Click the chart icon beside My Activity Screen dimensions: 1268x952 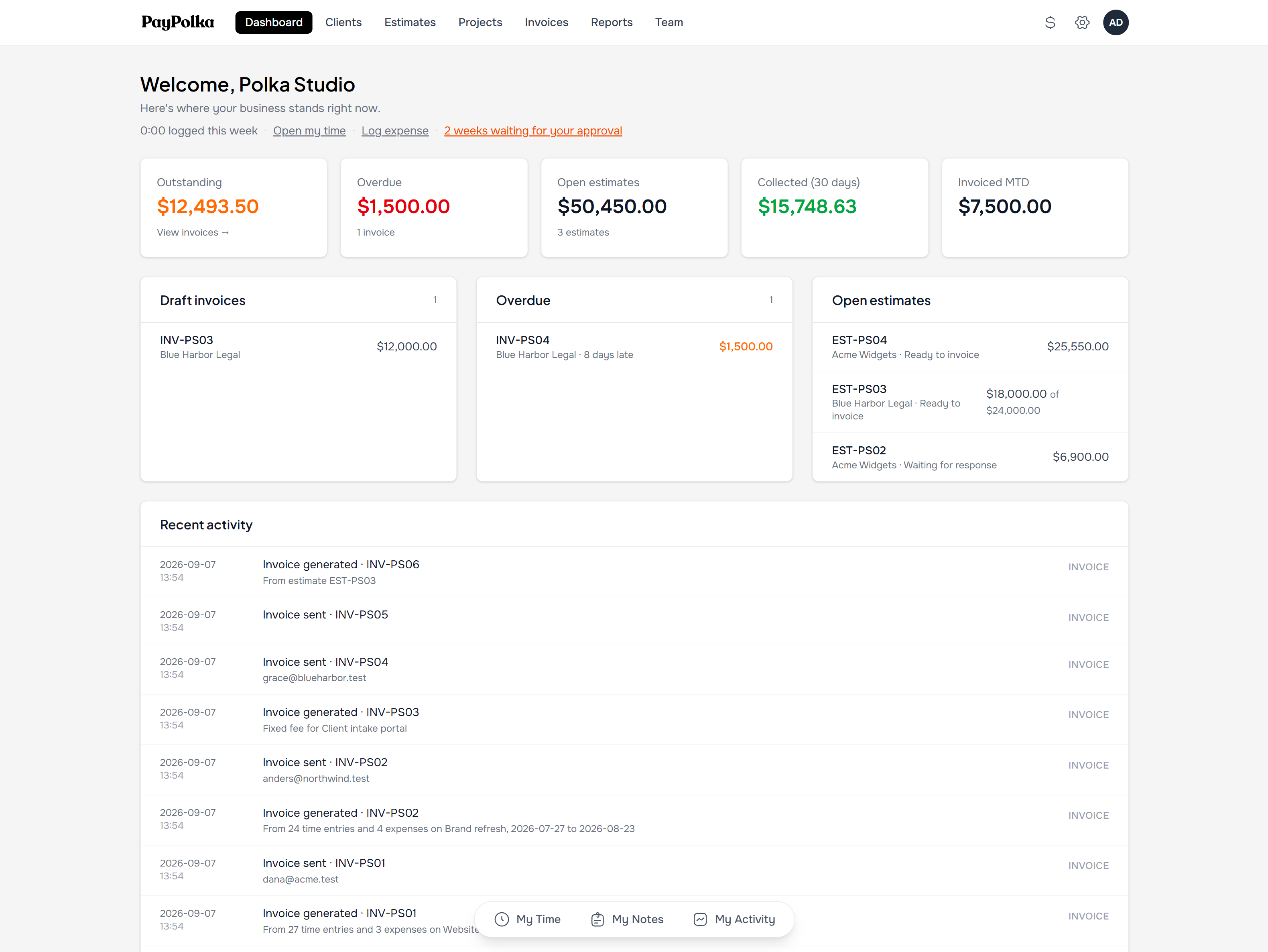[700, 919]
